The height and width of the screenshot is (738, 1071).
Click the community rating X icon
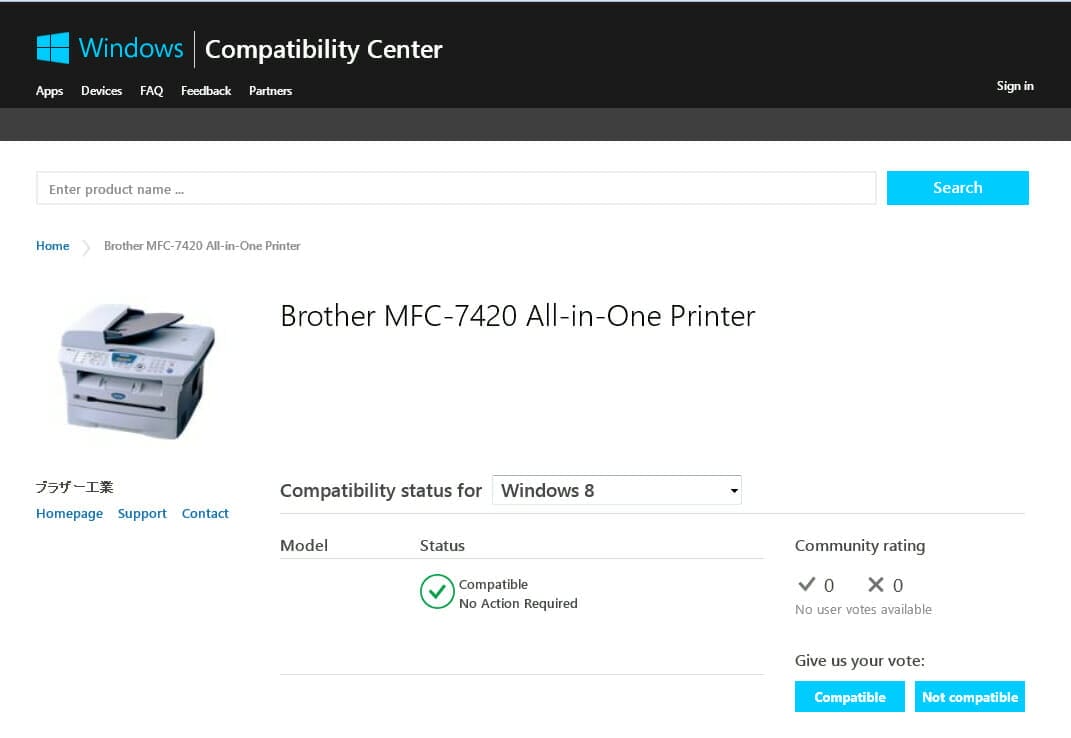876,585
